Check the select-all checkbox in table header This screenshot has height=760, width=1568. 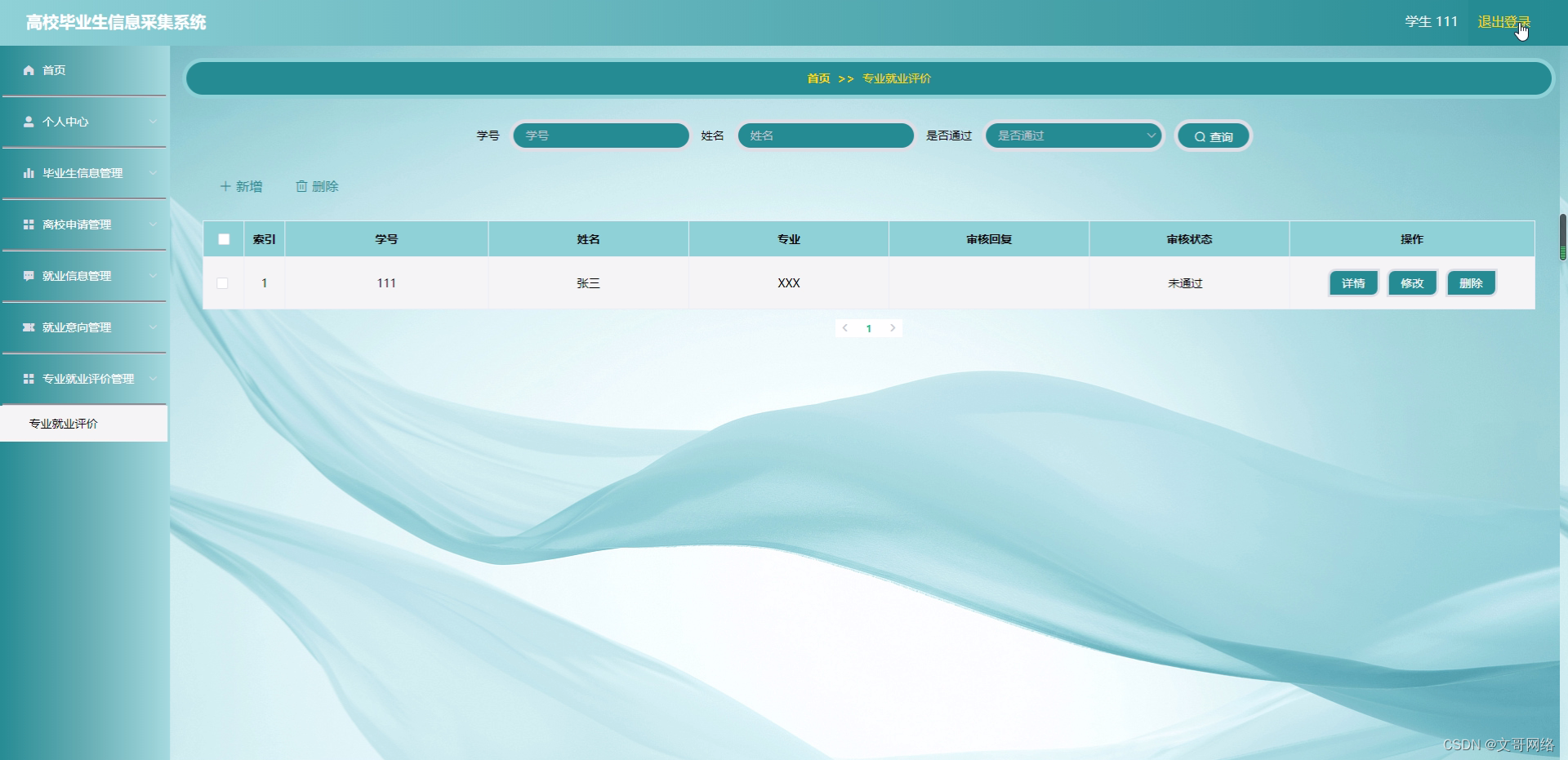pyautogui.click(x=224, y=238)
